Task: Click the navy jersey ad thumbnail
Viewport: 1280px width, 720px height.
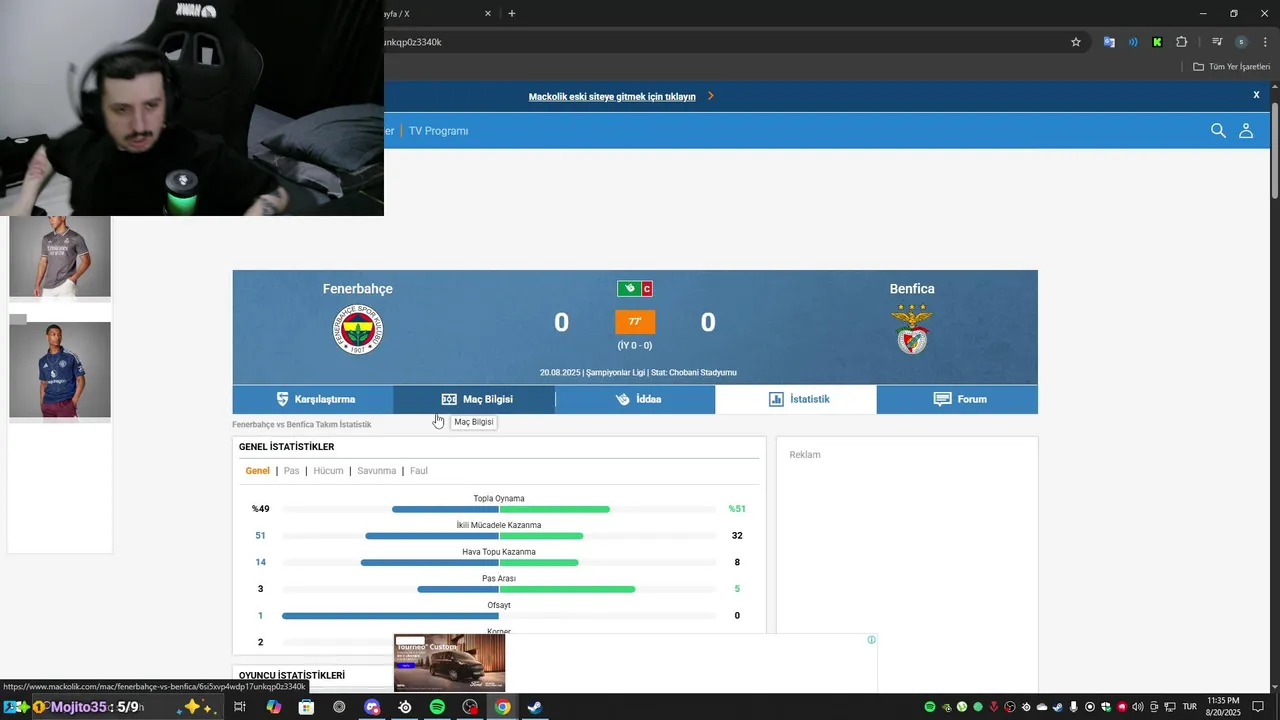Action: click(60, 370)
